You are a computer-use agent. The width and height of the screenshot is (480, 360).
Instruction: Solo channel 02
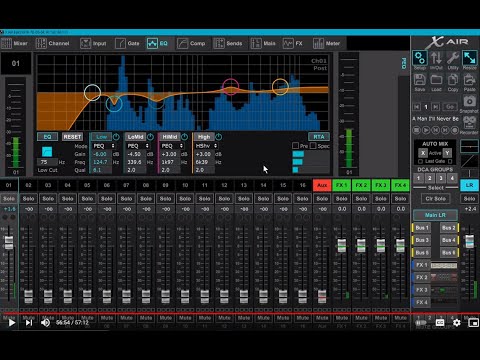tap(28, 199)
